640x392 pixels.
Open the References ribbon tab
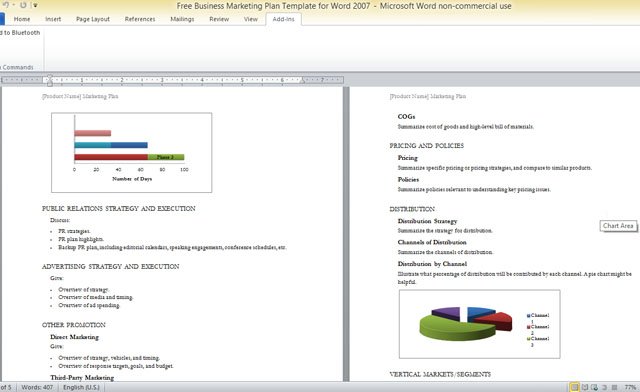tap(140, 19)
